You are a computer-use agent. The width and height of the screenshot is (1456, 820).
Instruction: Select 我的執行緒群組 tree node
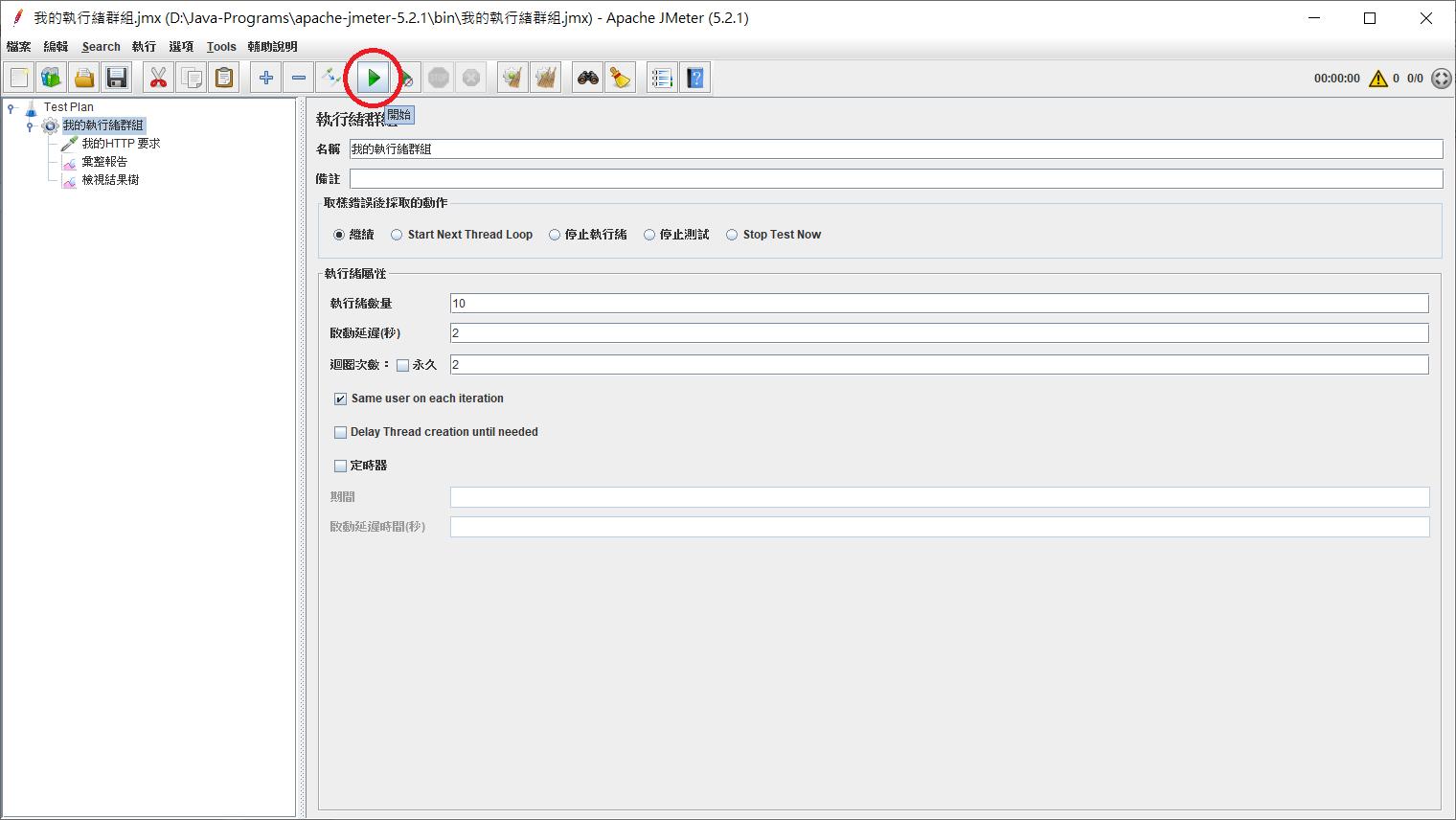(x=103, y=125)
